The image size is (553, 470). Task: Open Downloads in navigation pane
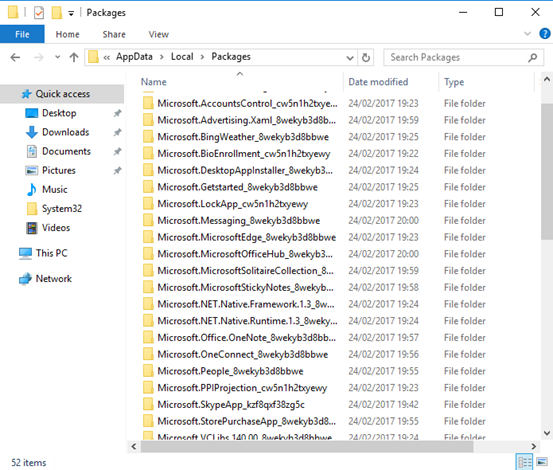click(x=66, y=132)
